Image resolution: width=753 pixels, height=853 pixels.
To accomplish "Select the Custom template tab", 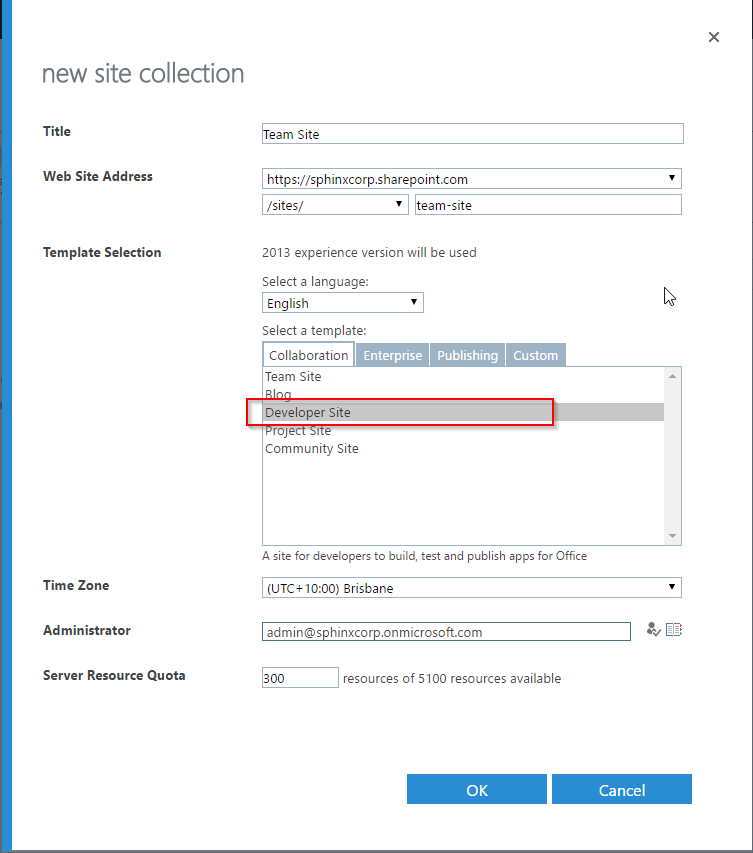I will [535, 355].
